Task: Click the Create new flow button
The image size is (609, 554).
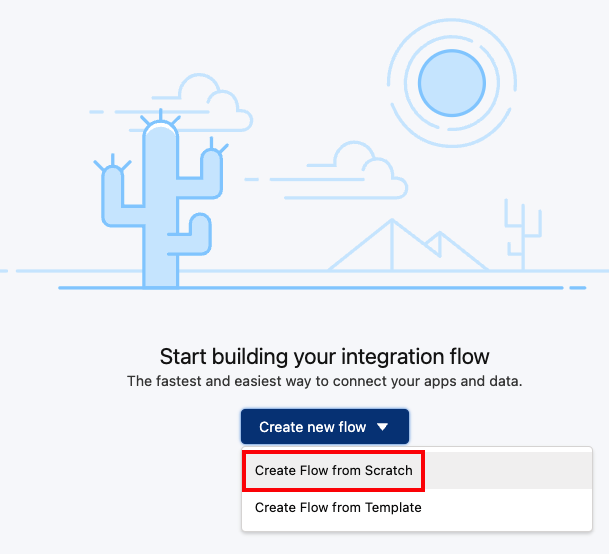Action: coord(312,427)
